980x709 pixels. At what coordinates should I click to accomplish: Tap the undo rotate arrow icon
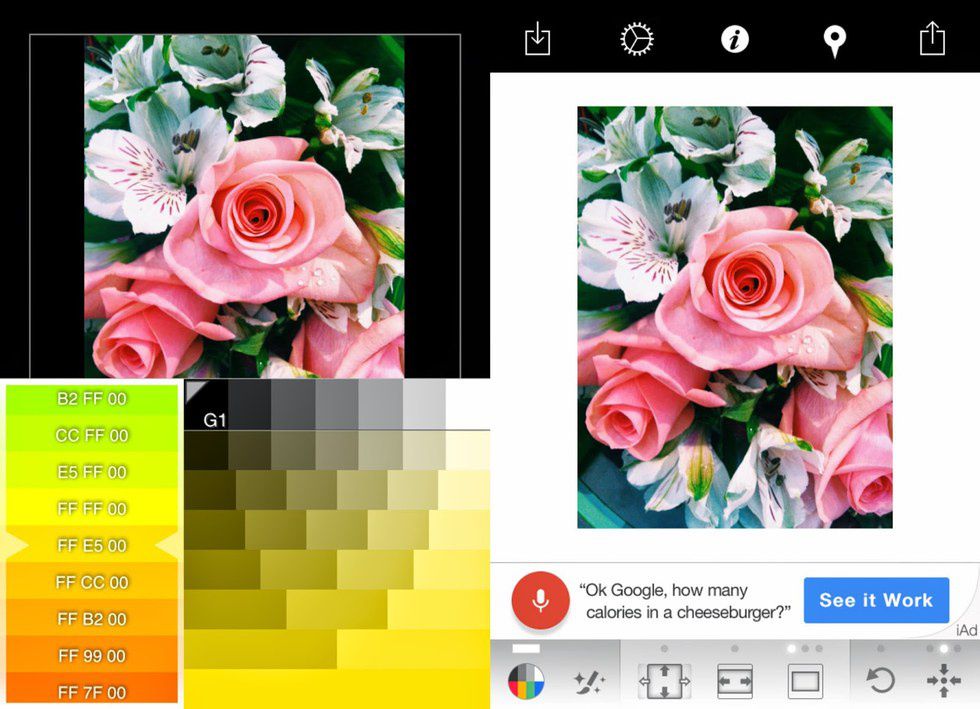(880, 682)
